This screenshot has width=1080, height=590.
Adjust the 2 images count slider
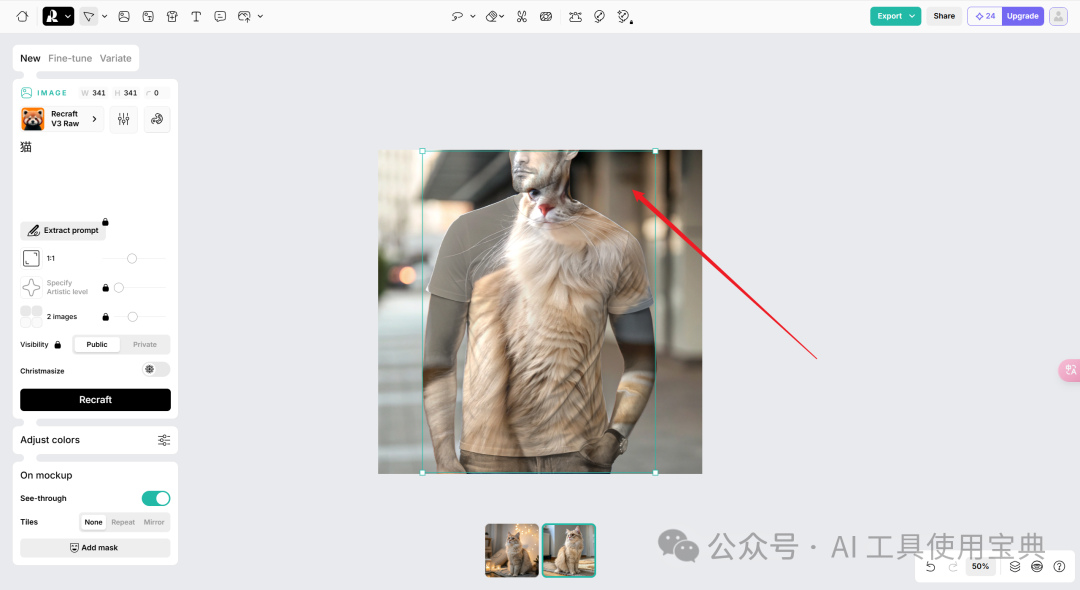click(130, 316)
